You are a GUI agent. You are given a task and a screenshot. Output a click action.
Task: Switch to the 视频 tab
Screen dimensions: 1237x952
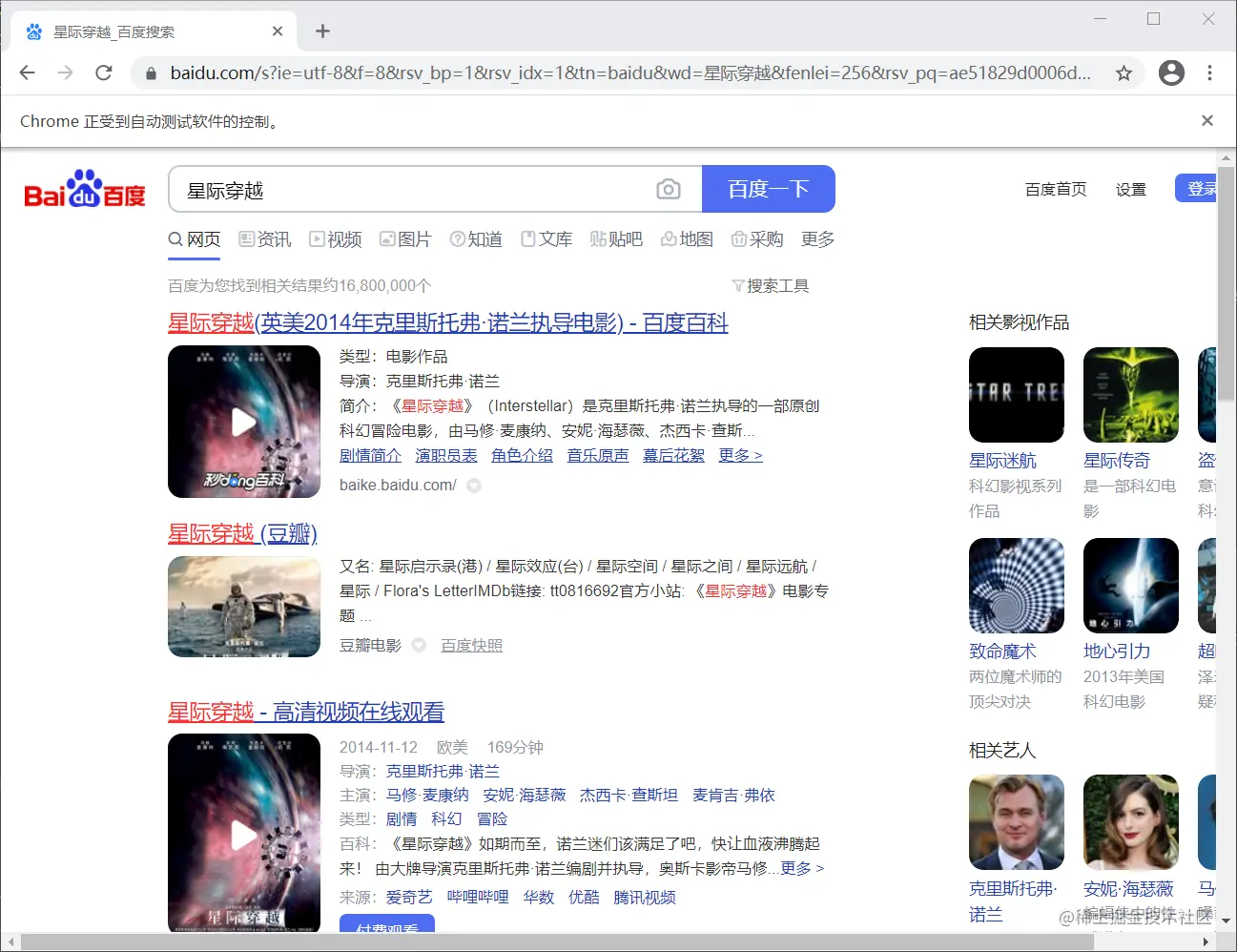336,238
